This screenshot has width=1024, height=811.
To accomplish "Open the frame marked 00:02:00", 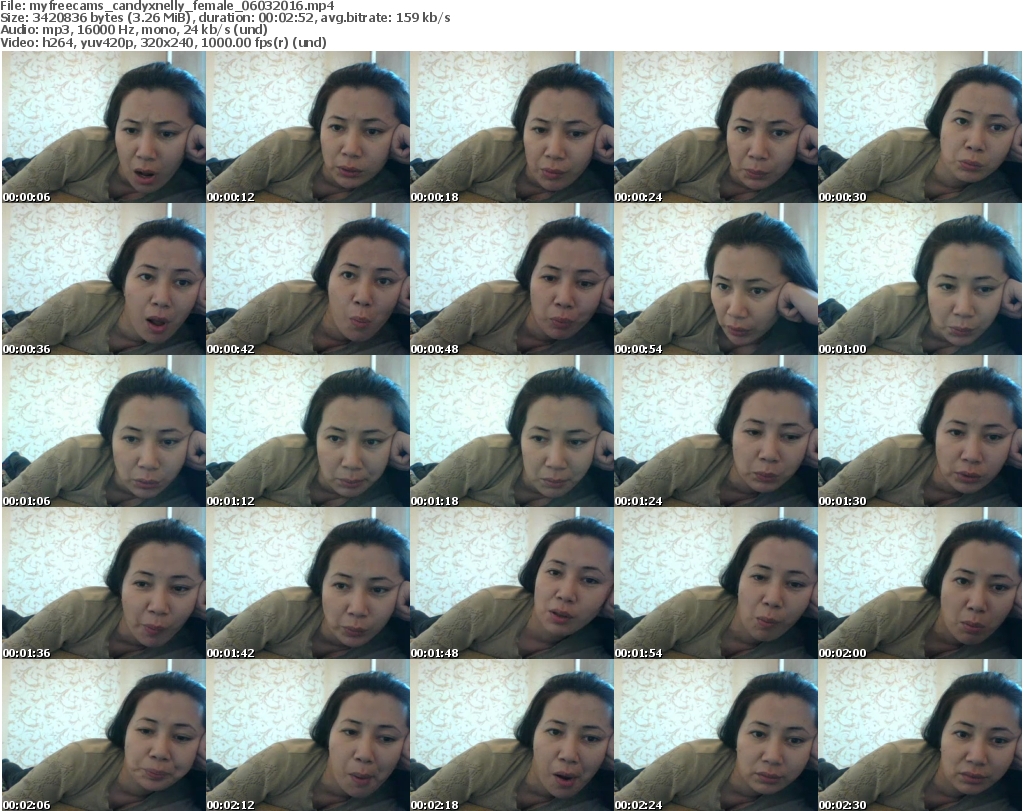I will 920,584.
